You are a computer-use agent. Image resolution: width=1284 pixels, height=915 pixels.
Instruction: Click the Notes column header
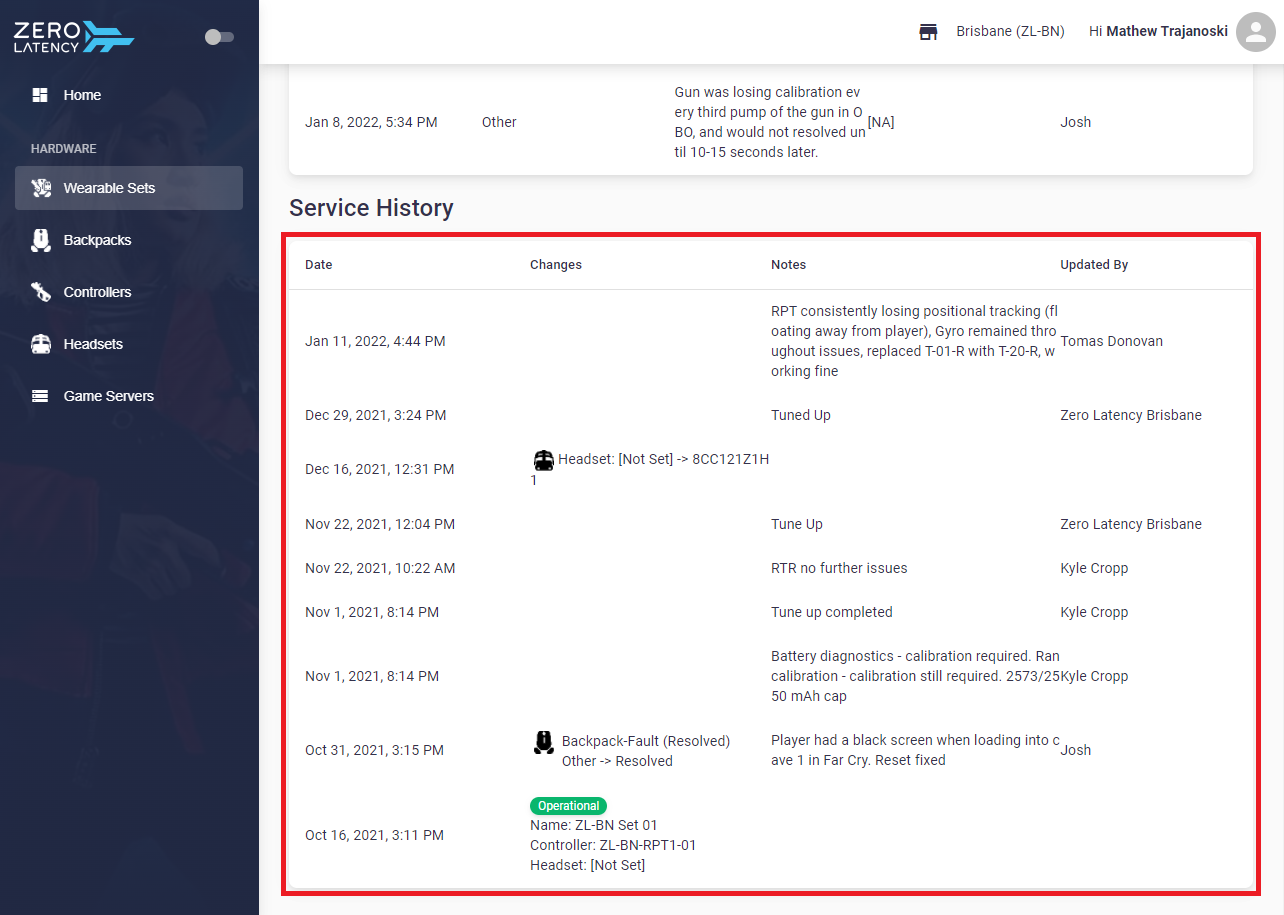[x=788, y=265]
